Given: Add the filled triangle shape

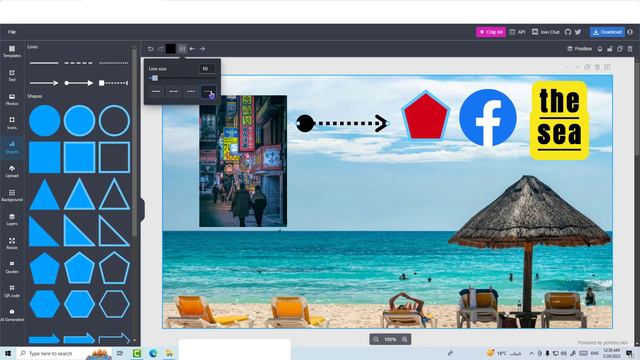Looking at the screenshot, I should (x=44, y=194).
